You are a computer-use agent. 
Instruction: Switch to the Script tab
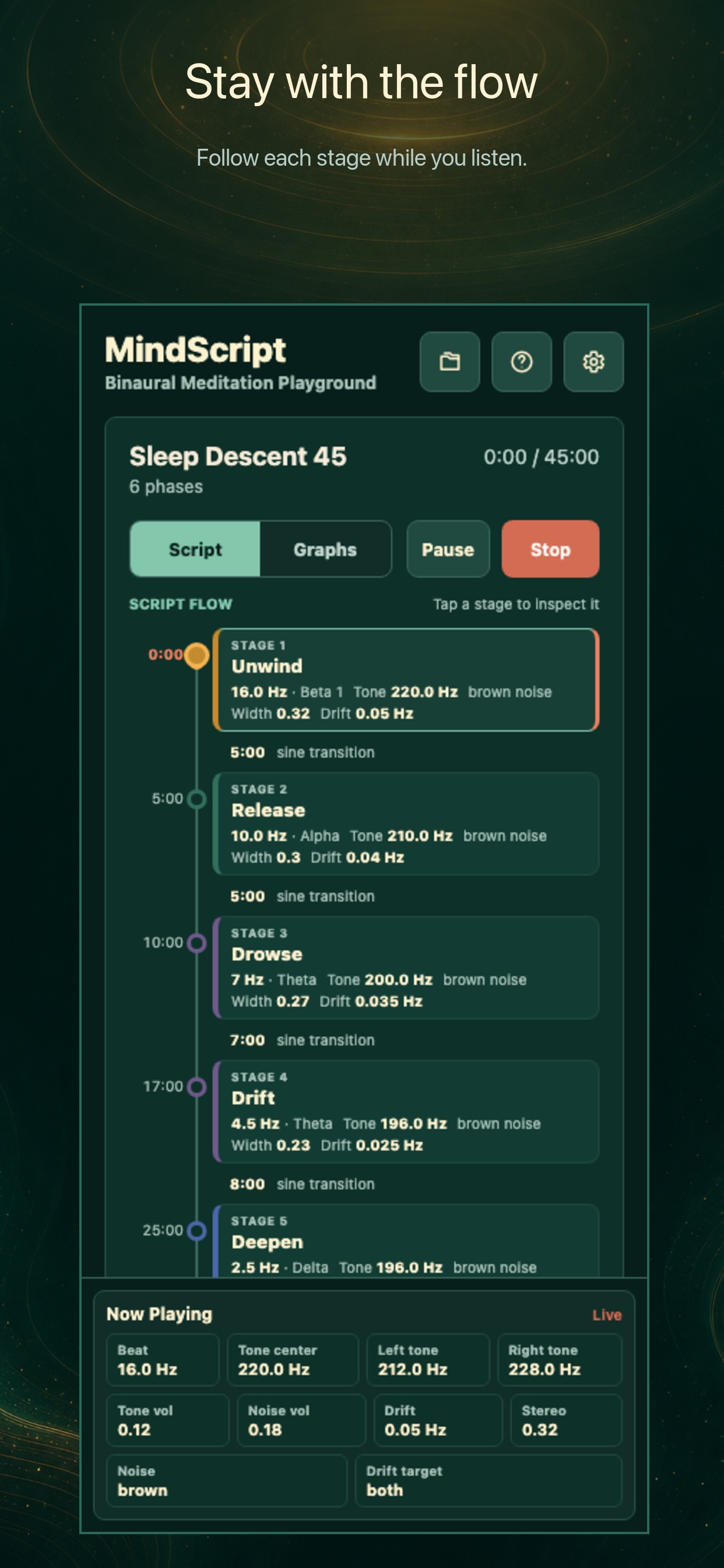click(195, 549)
